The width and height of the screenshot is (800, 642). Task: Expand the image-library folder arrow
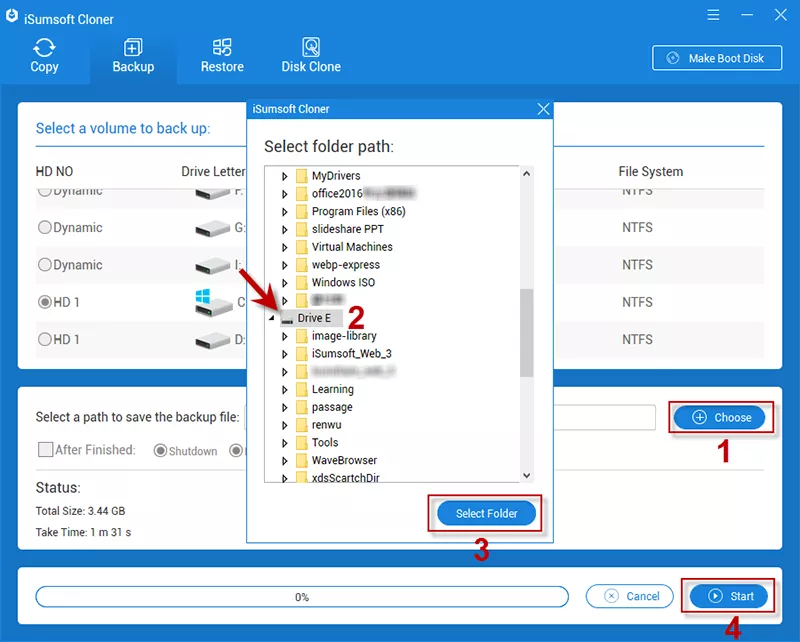coord(285,336)
